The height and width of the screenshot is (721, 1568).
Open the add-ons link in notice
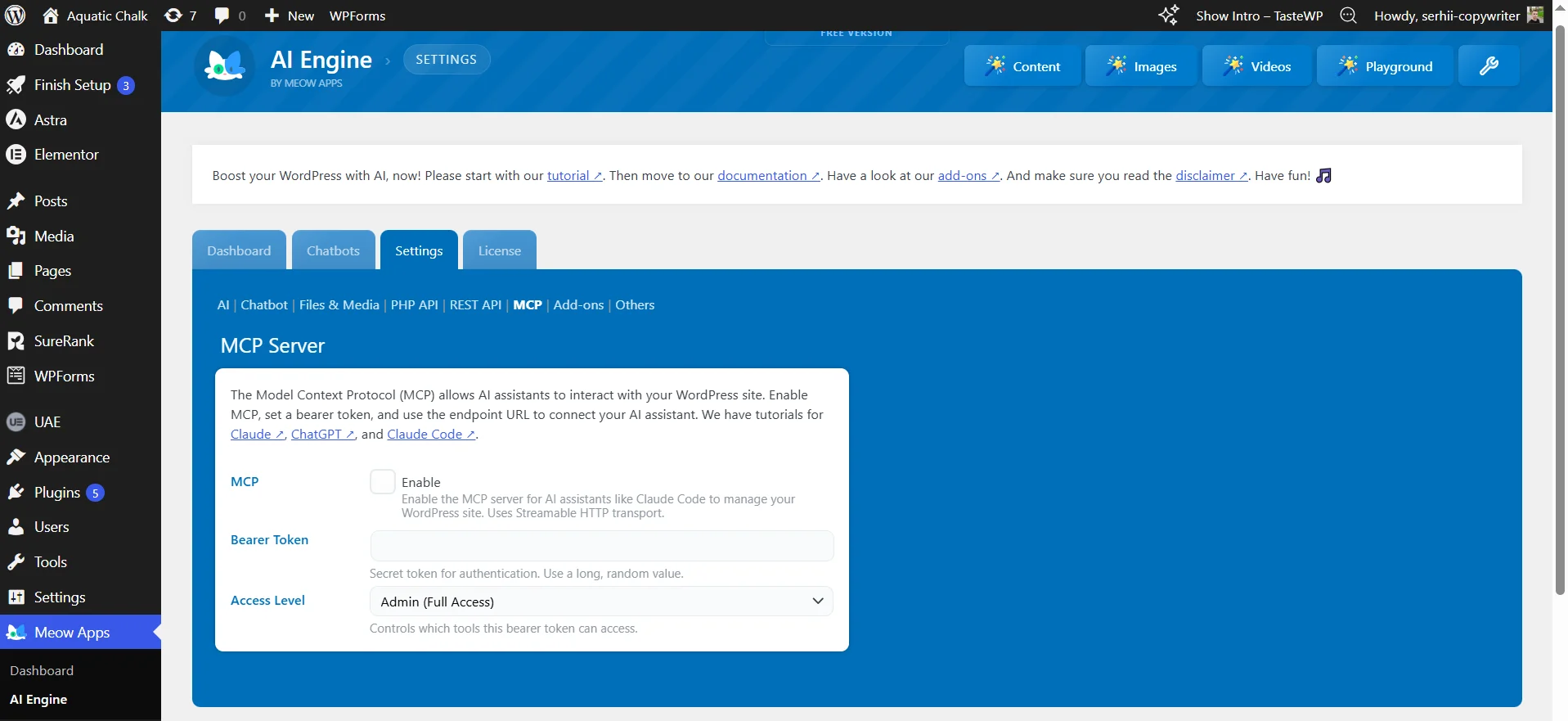click(x=968, y=176)
